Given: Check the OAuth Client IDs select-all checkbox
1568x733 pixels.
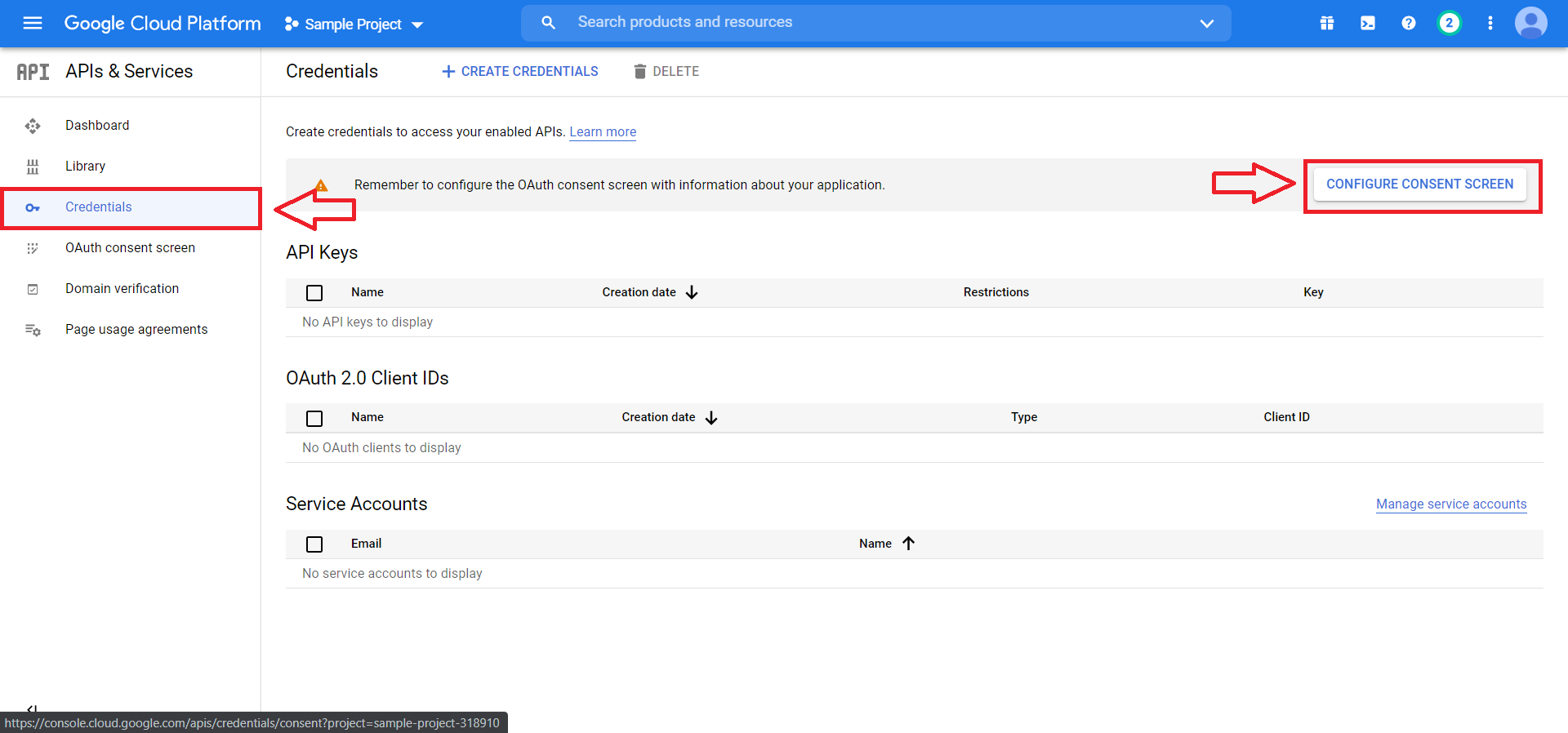Looking at the screenshot, I should tap(314, 418).
